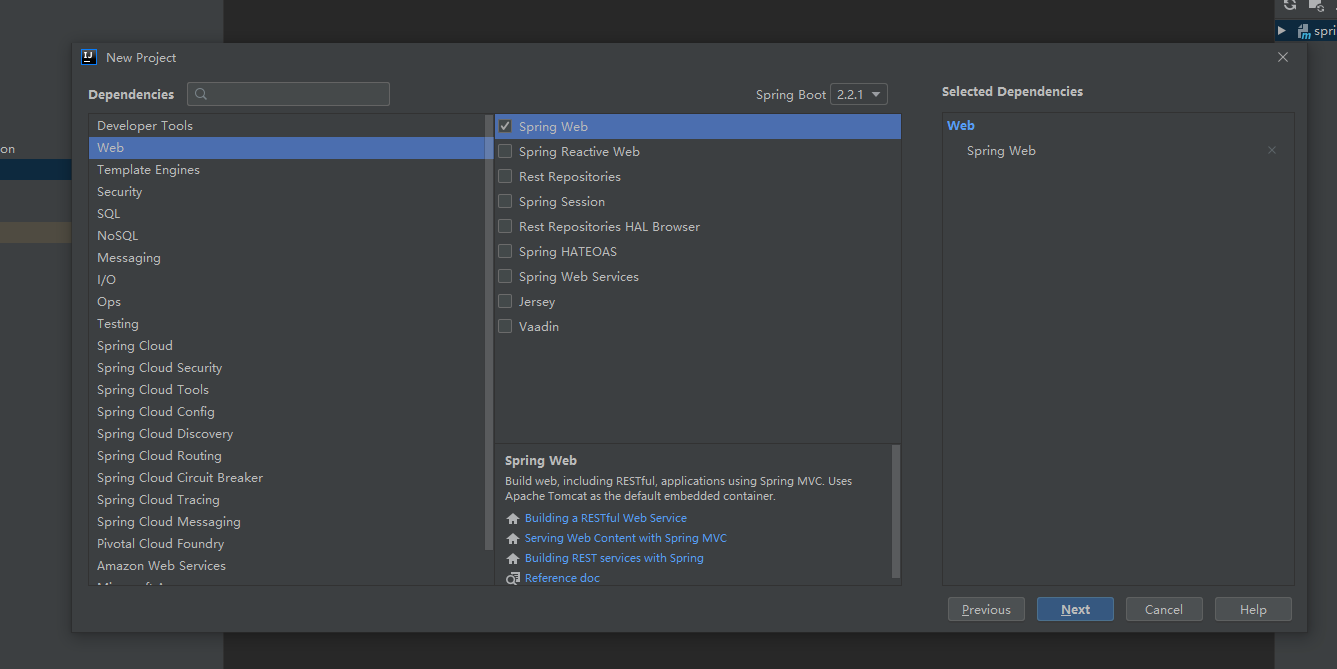Viewport: 1337px width, 669px height.
Task: Select the SQL category
Action: pyautogui.click(x=287, y=214)
